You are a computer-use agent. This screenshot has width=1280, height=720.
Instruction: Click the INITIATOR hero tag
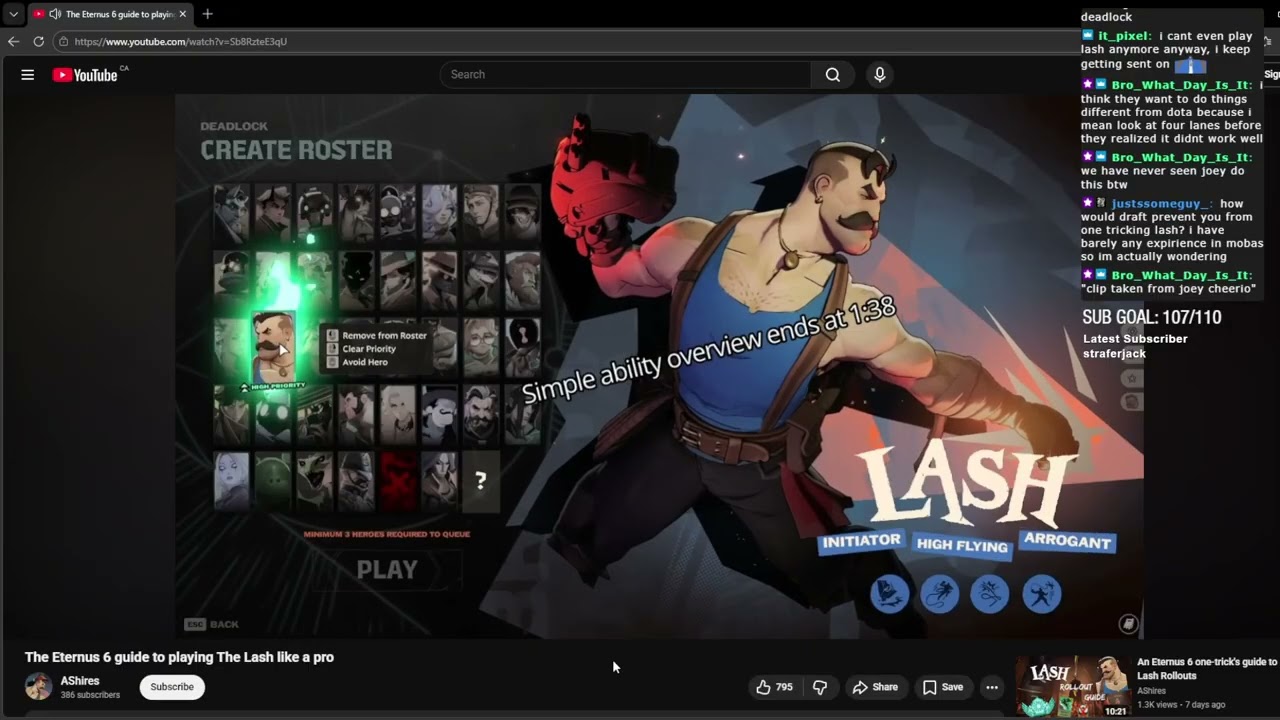tap(861, 540)
